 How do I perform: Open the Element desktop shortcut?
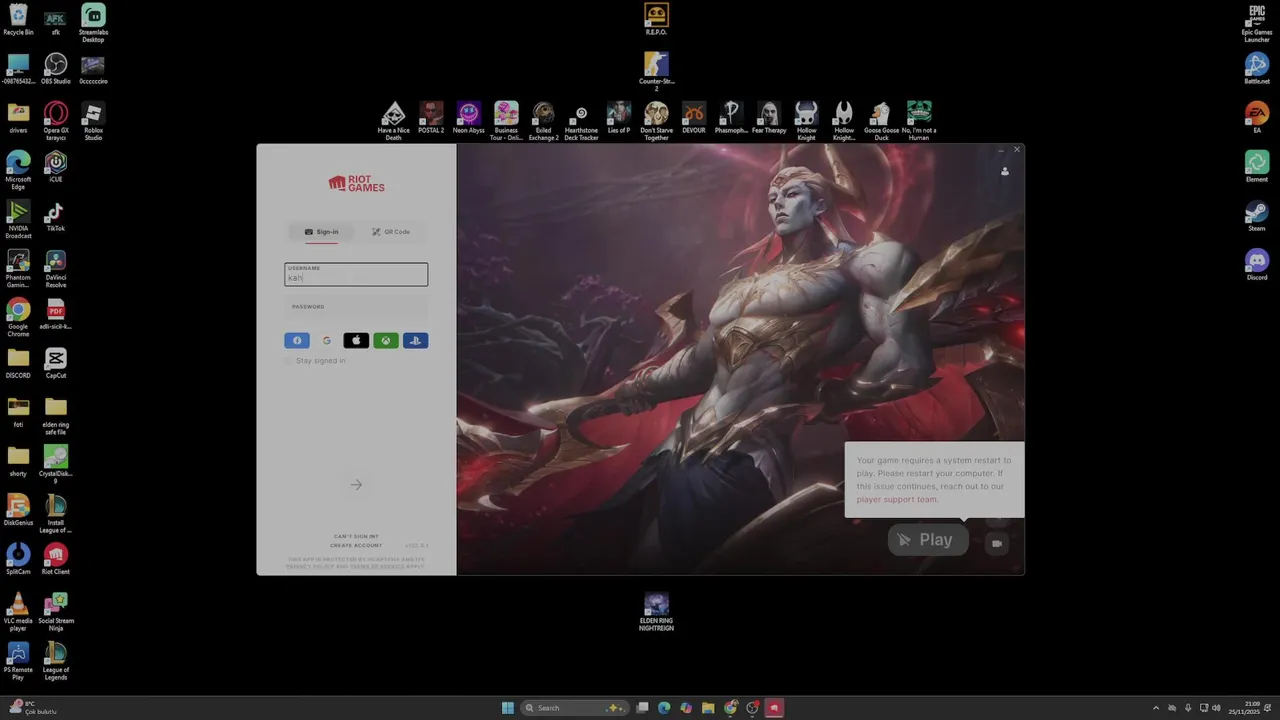(x=1257, y=166)
